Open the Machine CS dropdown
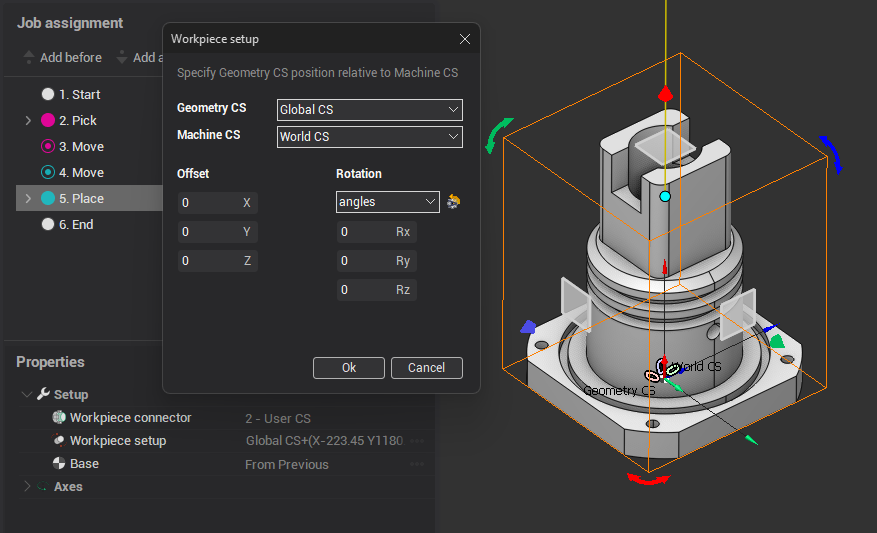Viewport: 877px width, 533px height. [x=369, y=136]
